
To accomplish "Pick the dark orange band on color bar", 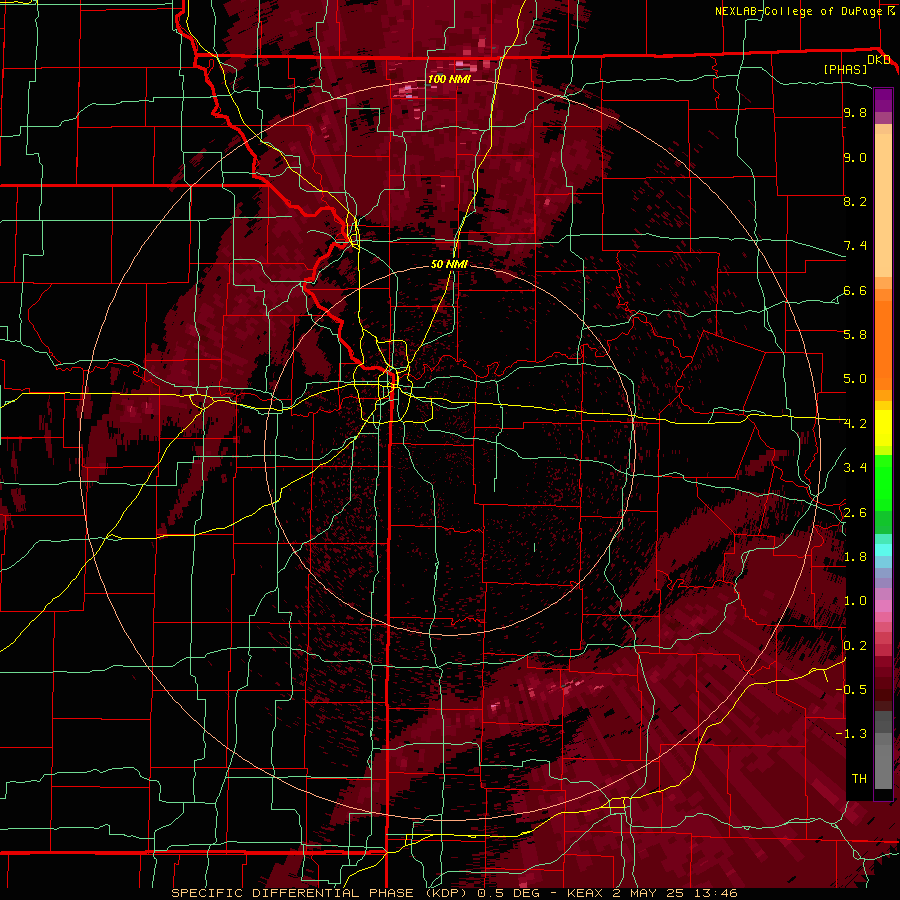I will click(x=883, y=344).
